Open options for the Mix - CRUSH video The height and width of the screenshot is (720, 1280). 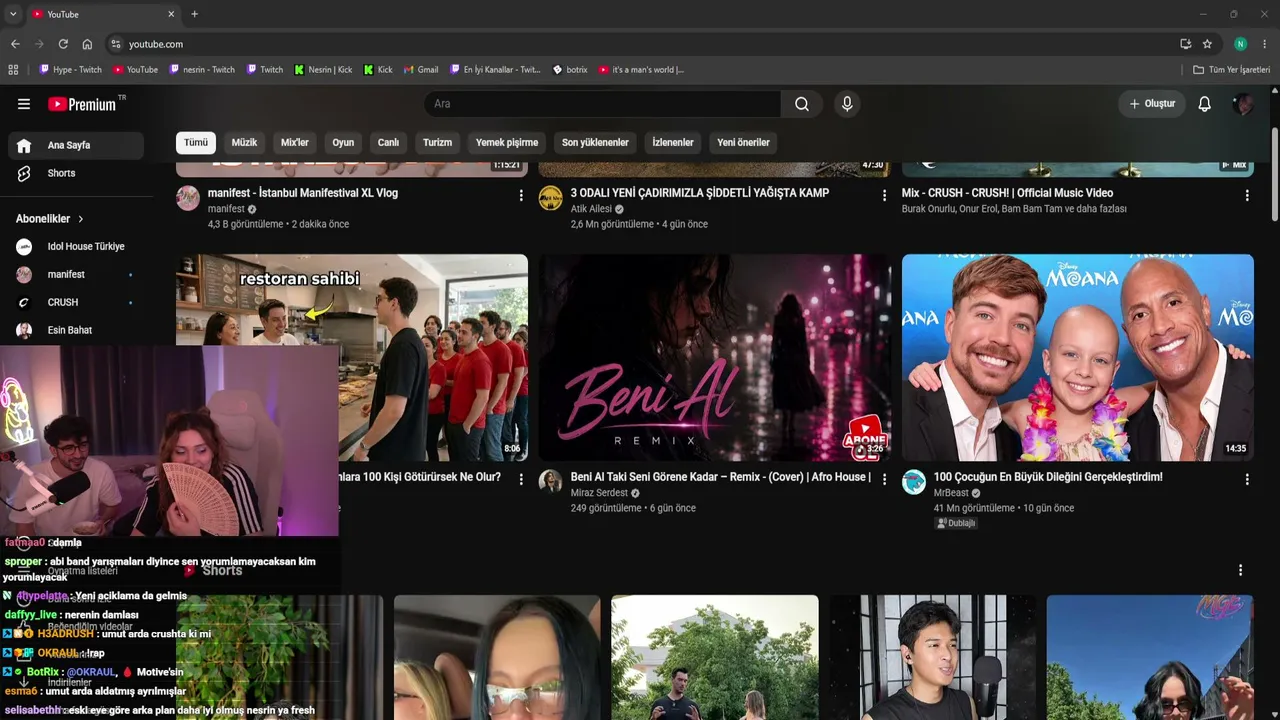tap(1247, 196)
